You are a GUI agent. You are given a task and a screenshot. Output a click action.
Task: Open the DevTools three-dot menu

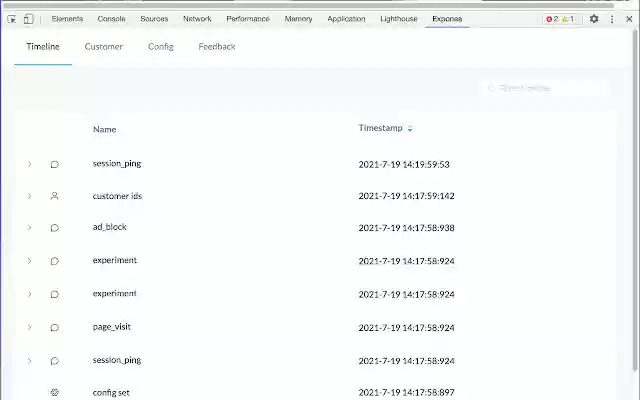tap(611, 19)
